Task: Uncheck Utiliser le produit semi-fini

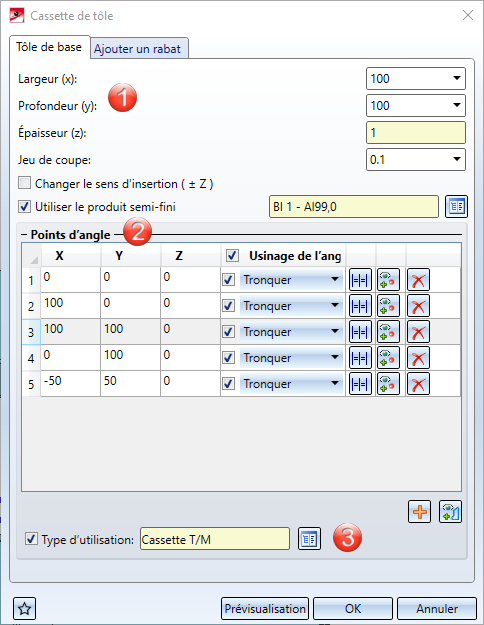Action: [24, 206]
